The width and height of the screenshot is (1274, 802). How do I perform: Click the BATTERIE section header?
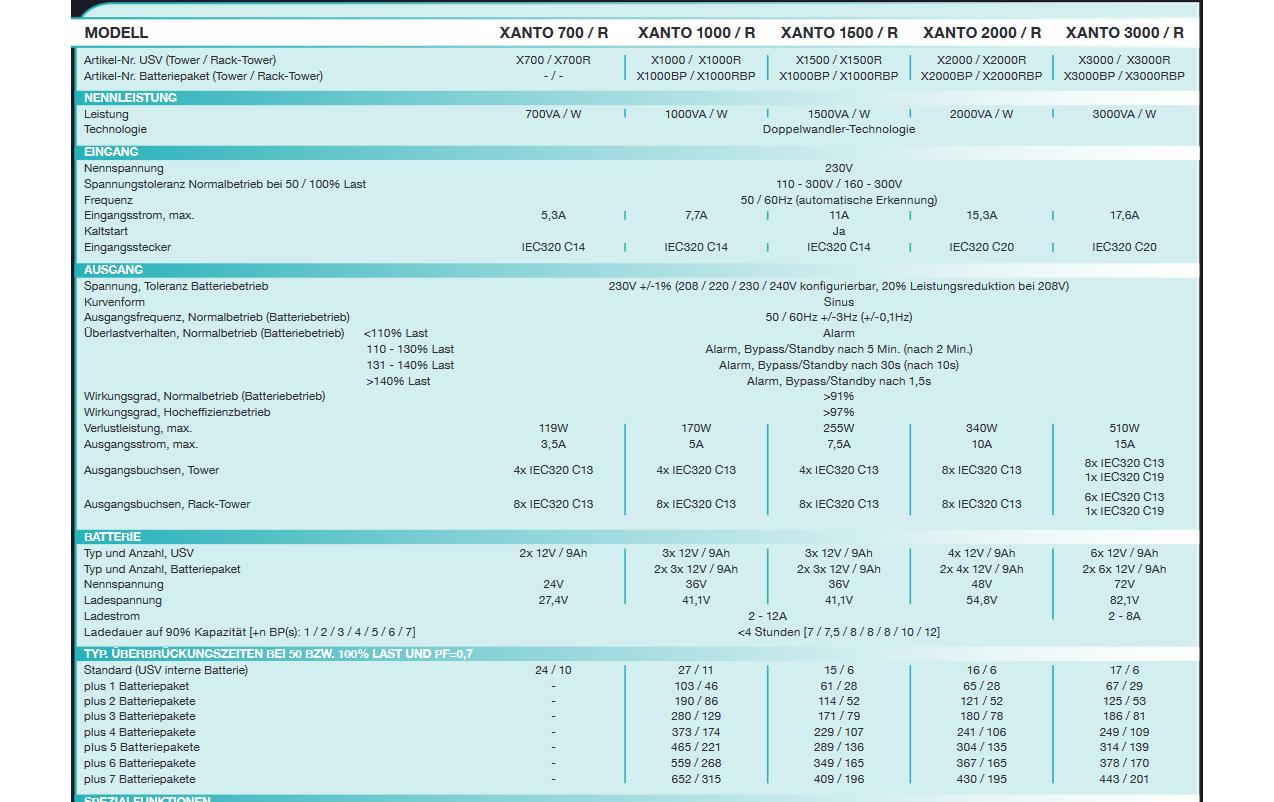point(112,537)
